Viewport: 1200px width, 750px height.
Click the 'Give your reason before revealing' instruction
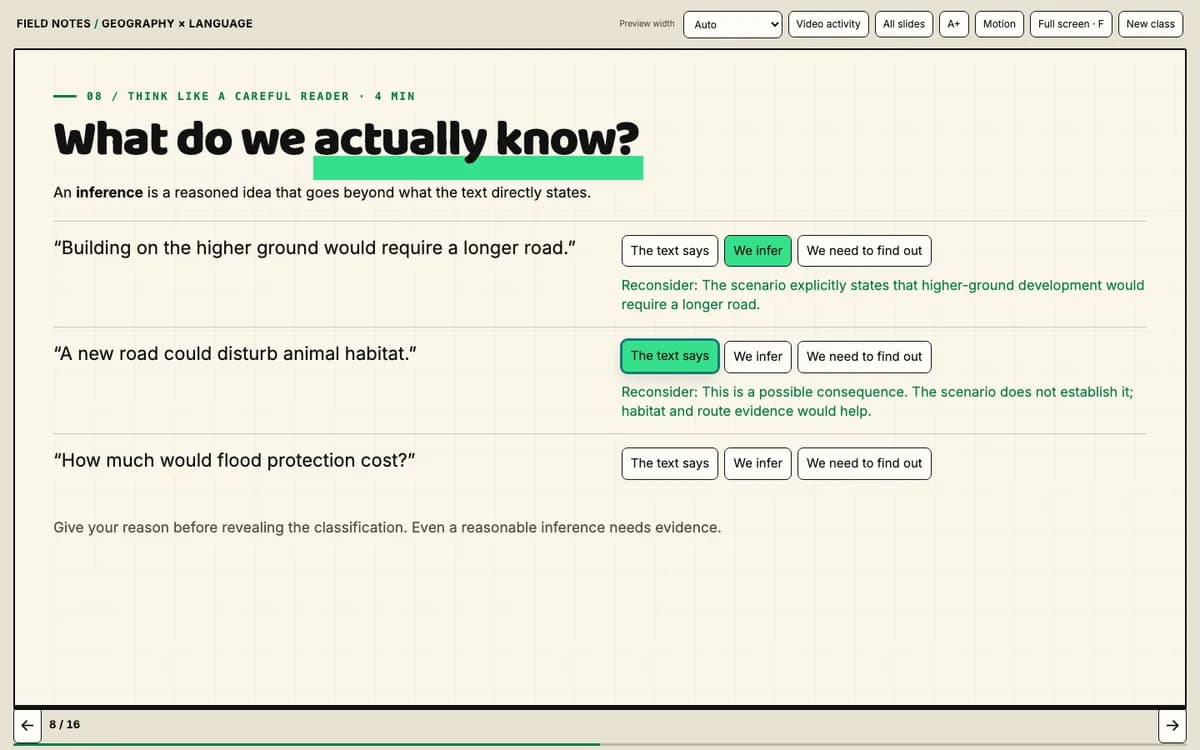[x=387, y=527]
